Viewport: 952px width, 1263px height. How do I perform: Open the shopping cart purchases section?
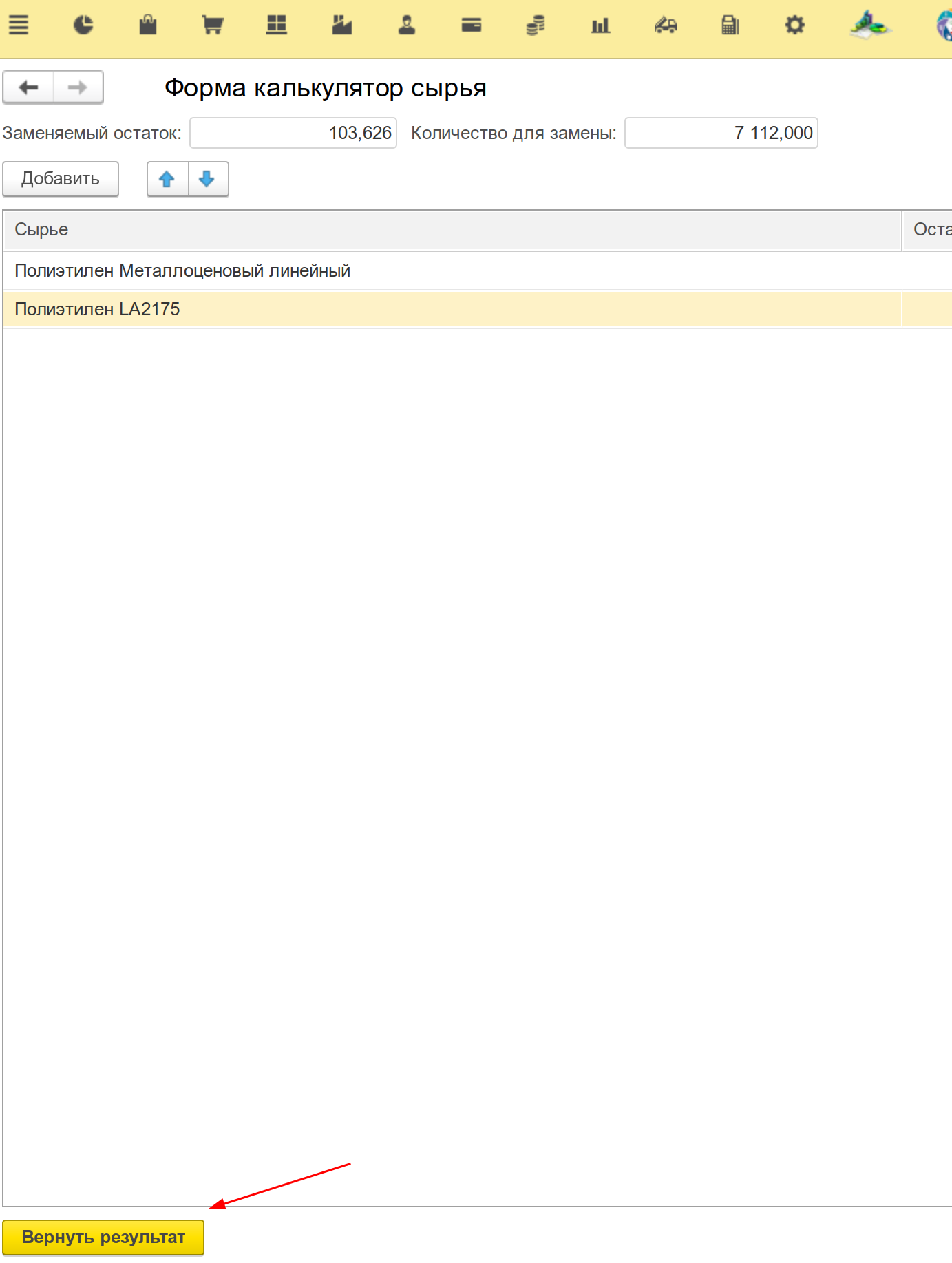pyautogui.click(x=213, y=25)
